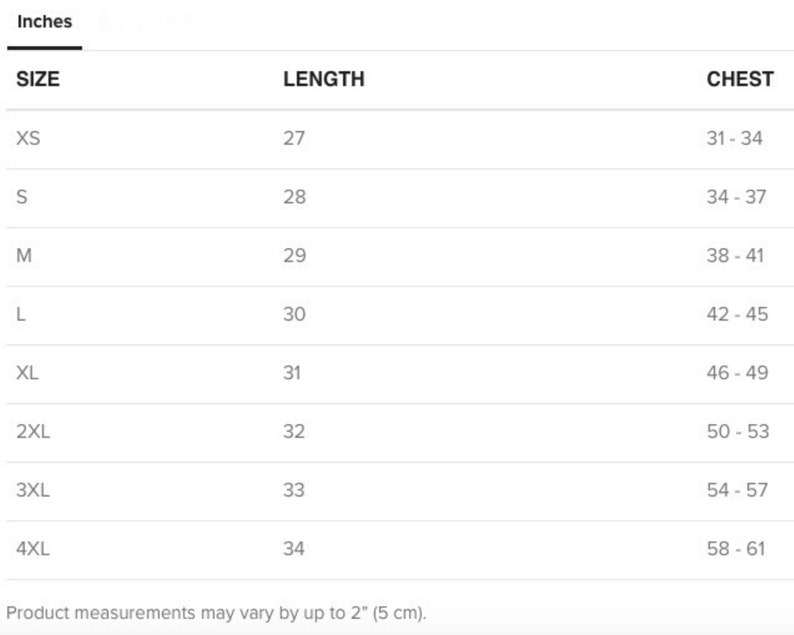Click the SIZE column header
Image resolution: width=794 pixels, height=635 pixels.
[x=38, y=79]
